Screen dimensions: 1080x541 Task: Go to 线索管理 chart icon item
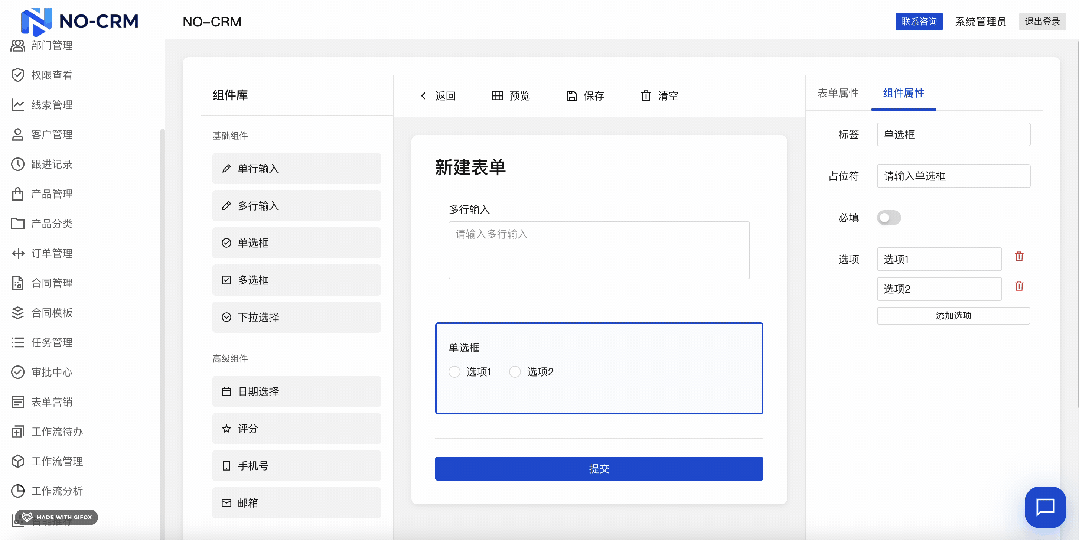pyautogui.click(x=42, y=105)
